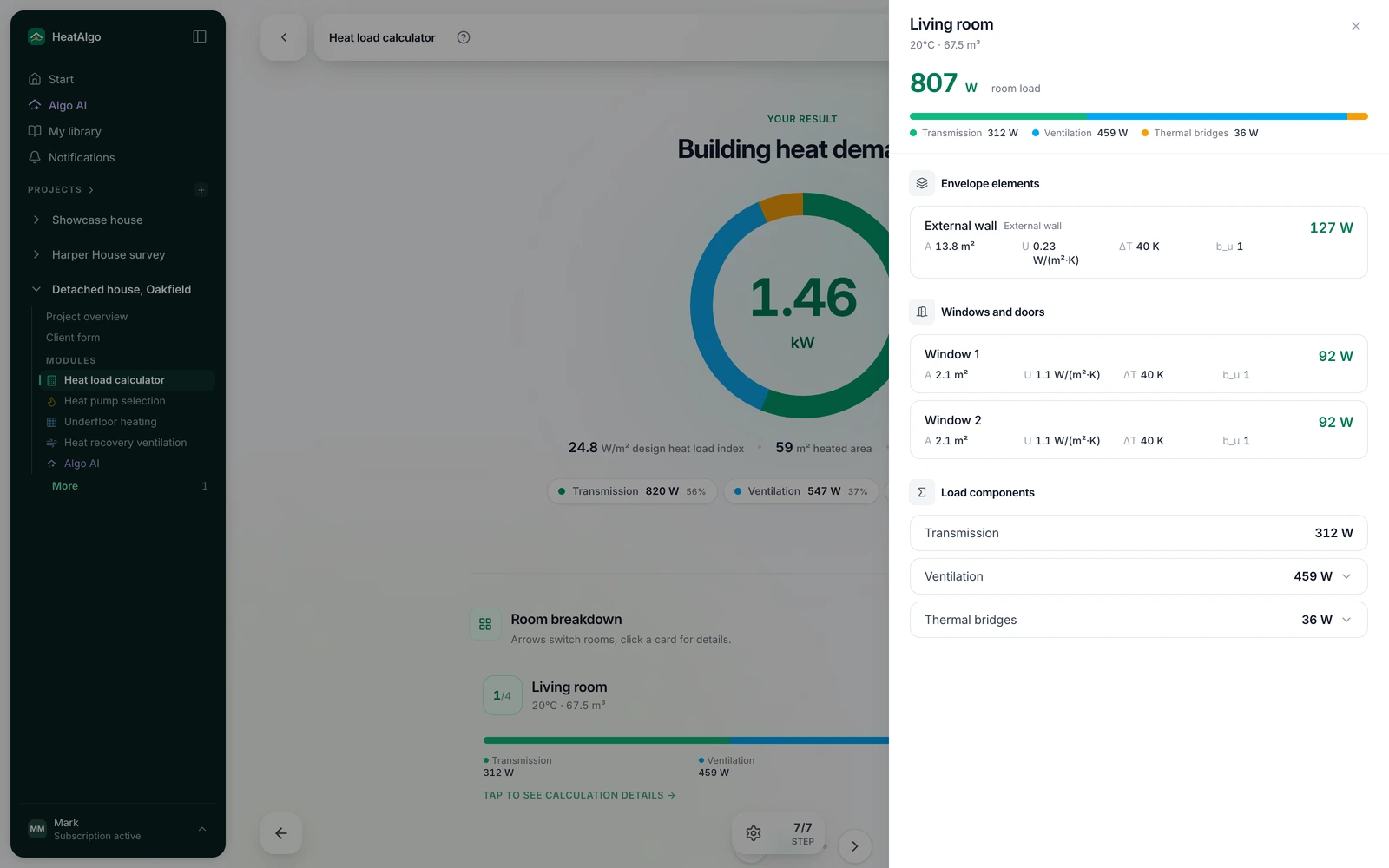Image resolution: width=1389 pixels, height=868 pixels.
Task: Click the back chevron beside Heat load calculator
Action: (284, 37)
